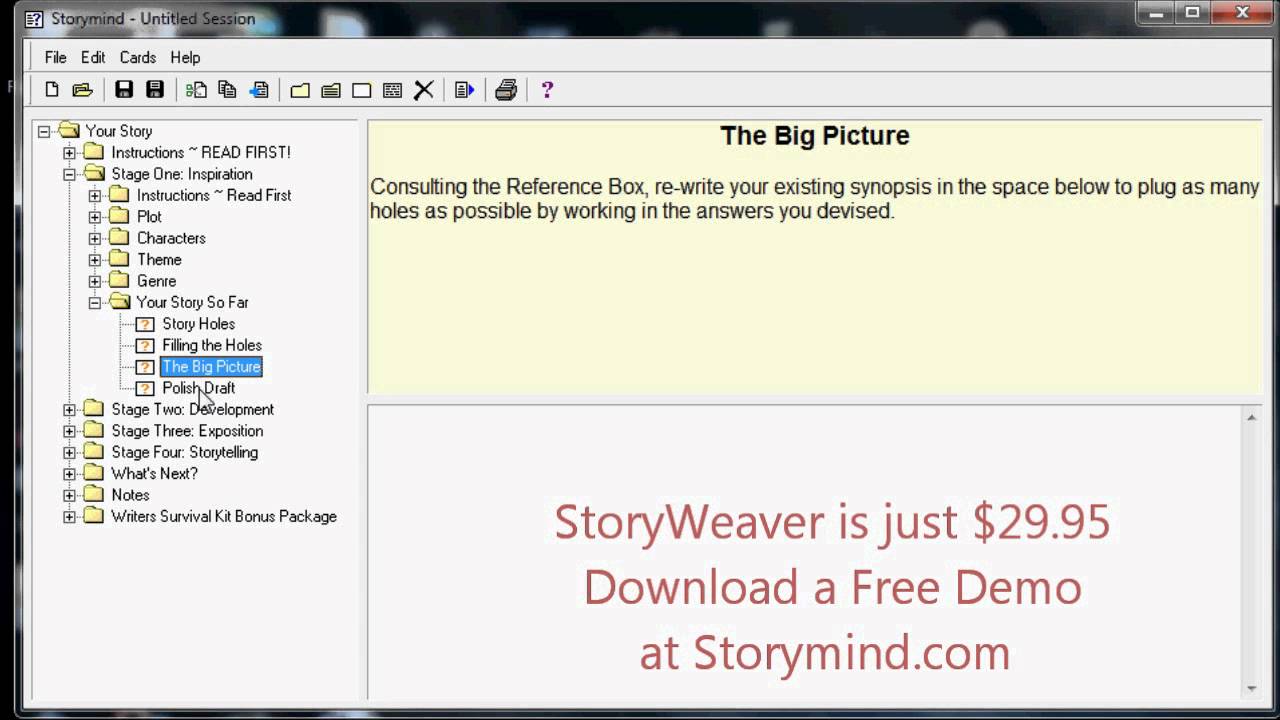Select the What's Next? label
1280x720 pixels.
[x=154, y=474]
